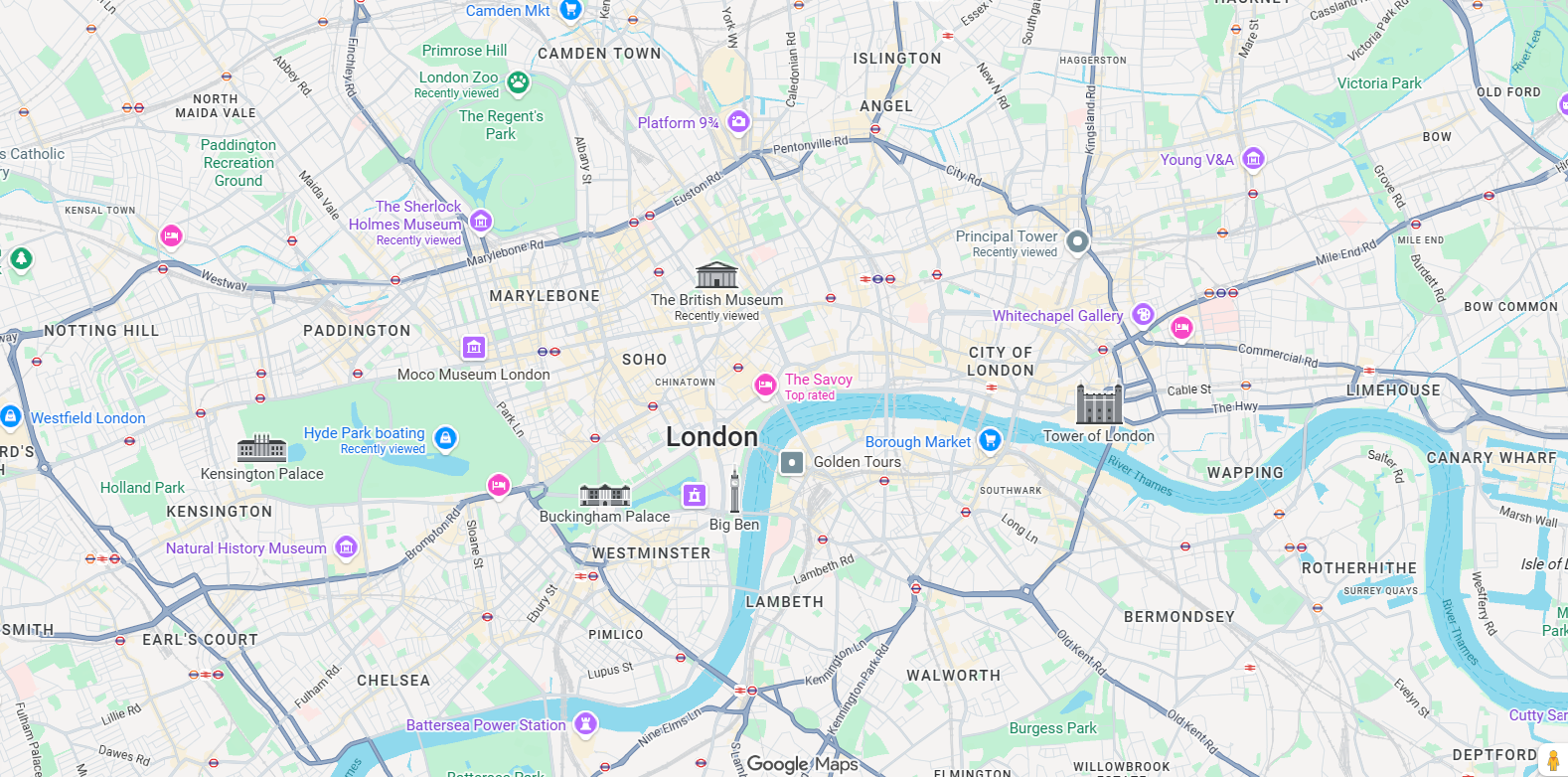Click the London Zoo paw icon
Viewport: 1568px width, 777px height.
click(519, 83)
